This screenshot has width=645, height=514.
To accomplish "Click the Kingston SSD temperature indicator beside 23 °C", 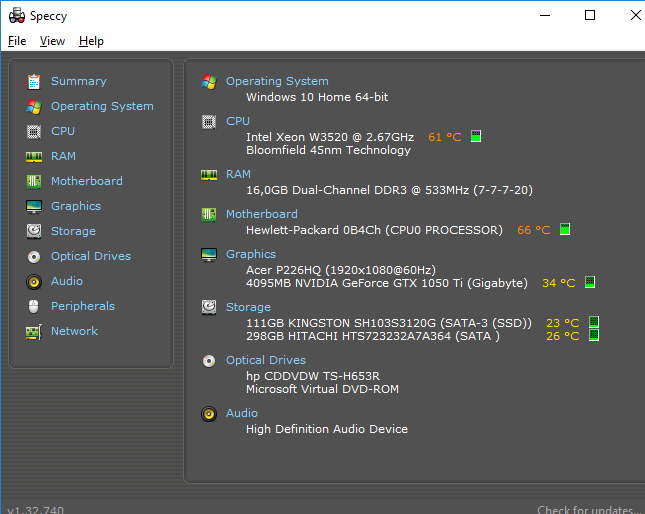I will coord(594,322).
